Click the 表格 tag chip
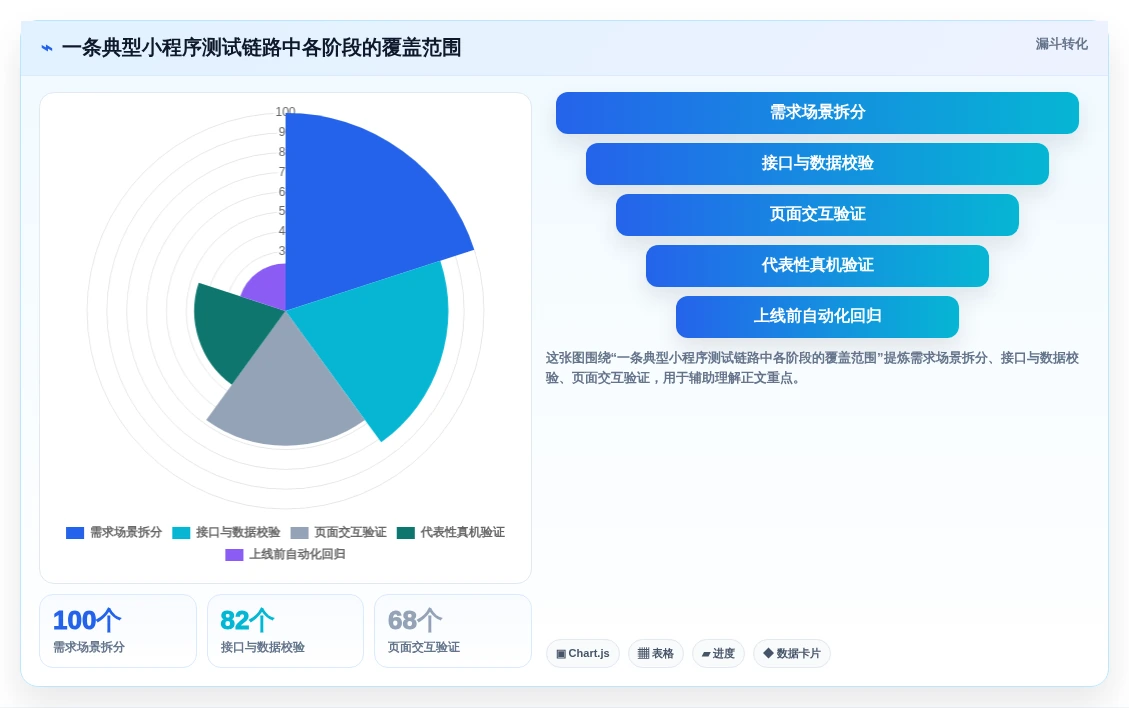The image size is (1129, 708). click(x=656, y=654)
